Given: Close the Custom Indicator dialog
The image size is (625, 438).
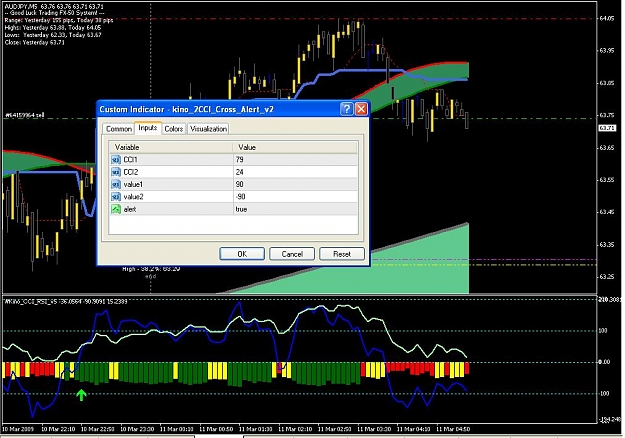Looking at the screenshot, I should click(361, 109).
